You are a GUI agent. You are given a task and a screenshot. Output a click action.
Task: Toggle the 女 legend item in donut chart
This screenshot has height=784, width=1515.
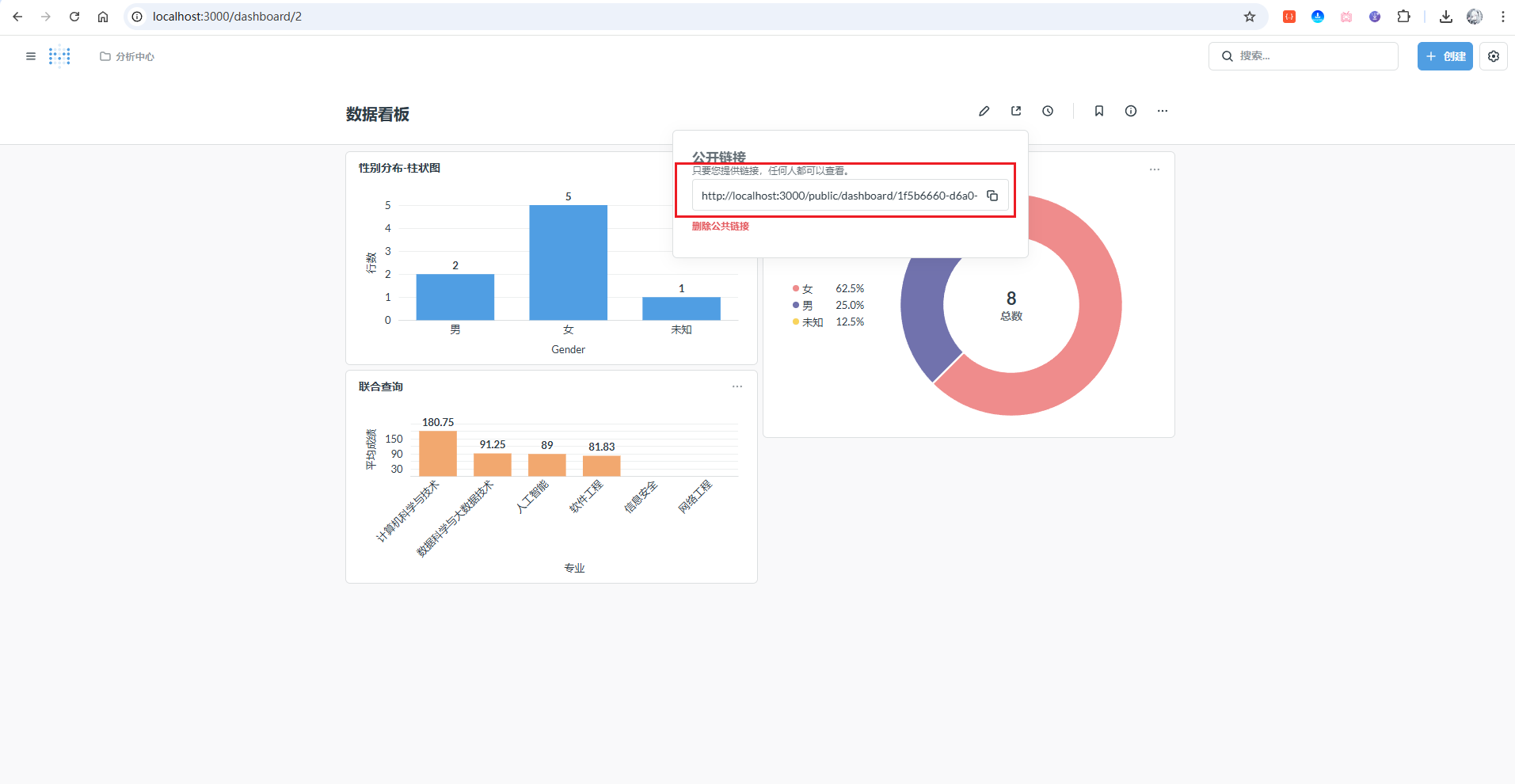pyautogui.click(x=807, y=289)
